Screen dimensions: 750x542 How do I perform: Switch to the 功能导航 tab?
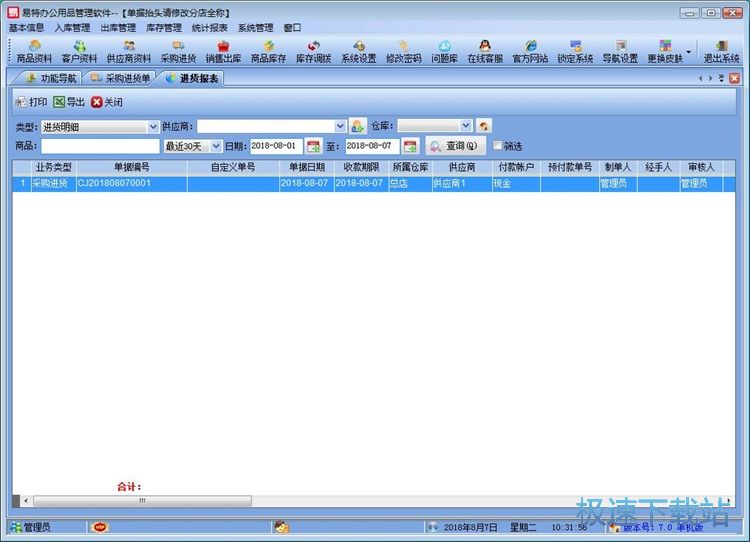[51, 78]
